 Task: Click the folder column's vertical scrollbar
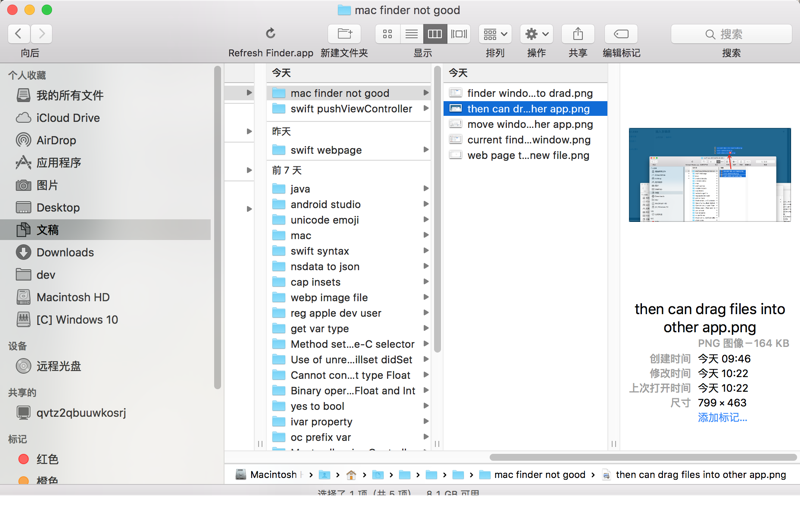pyautogui.click(x=437, y=209)
